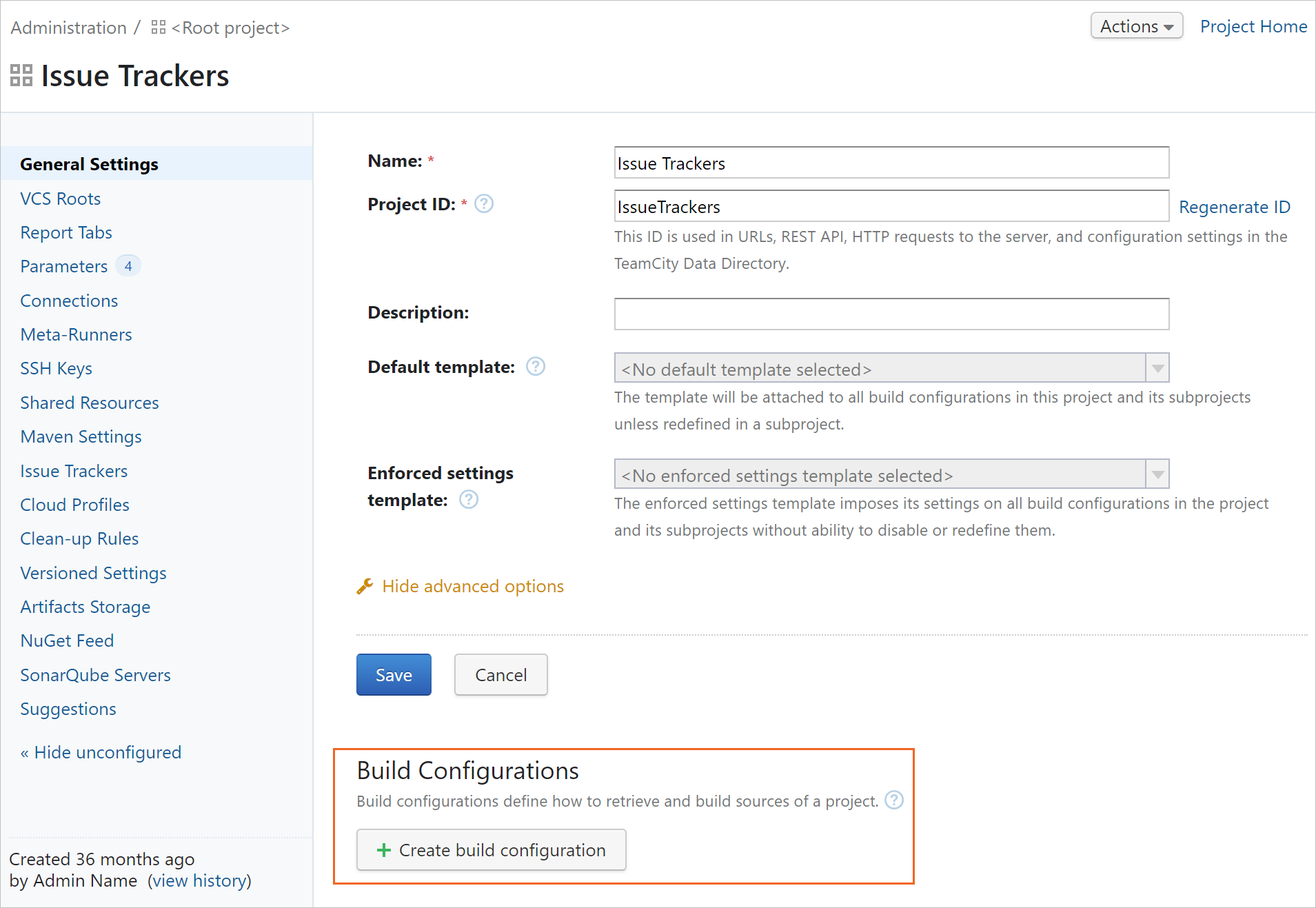Image resolution: width=1316 pixels, height=908 pixels.
Task: Go to Project Home
Action: [1253, 26]
